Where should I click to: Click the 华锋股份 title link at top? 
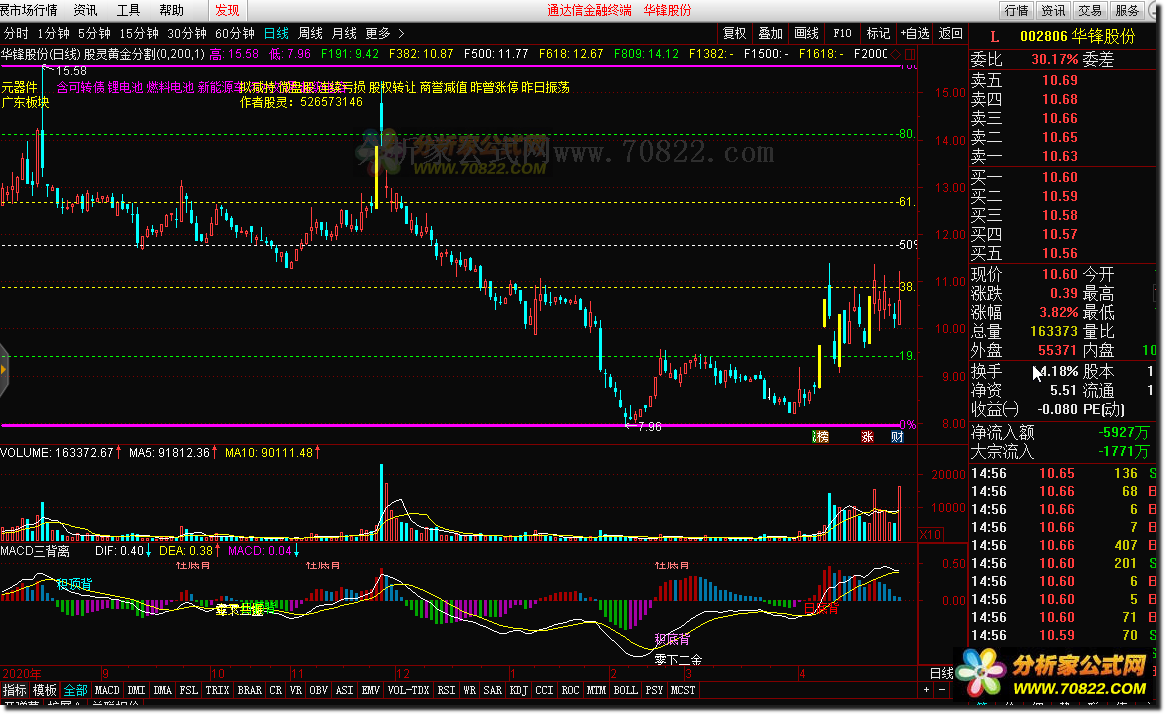click(667, 10)
